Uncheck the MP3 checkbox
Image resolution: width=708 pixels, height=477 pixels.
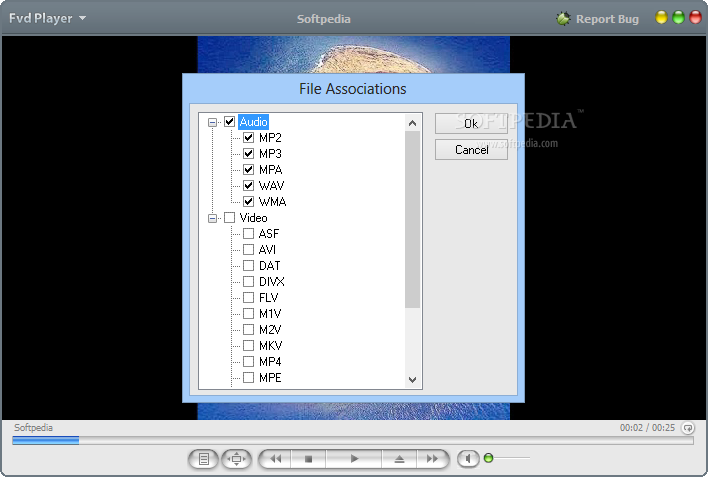click(248, 154)
